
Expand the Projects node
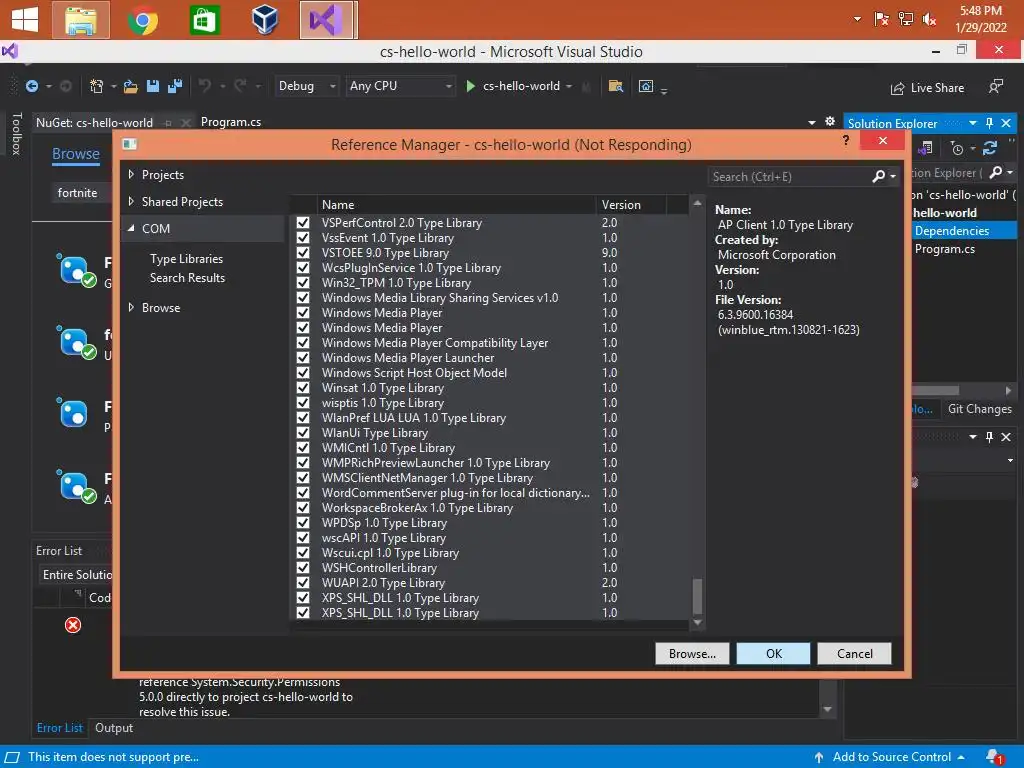coord(131,174)
